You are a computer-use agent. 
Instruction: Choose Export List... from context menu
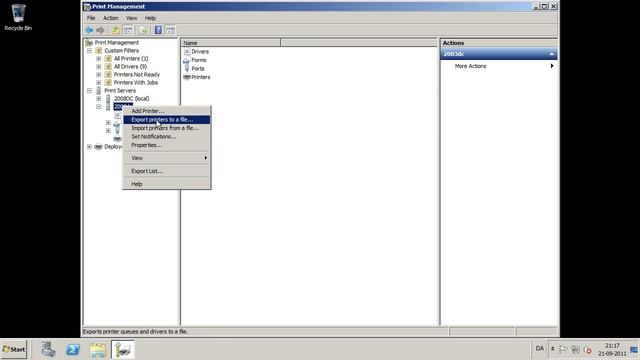coord(167,171)
